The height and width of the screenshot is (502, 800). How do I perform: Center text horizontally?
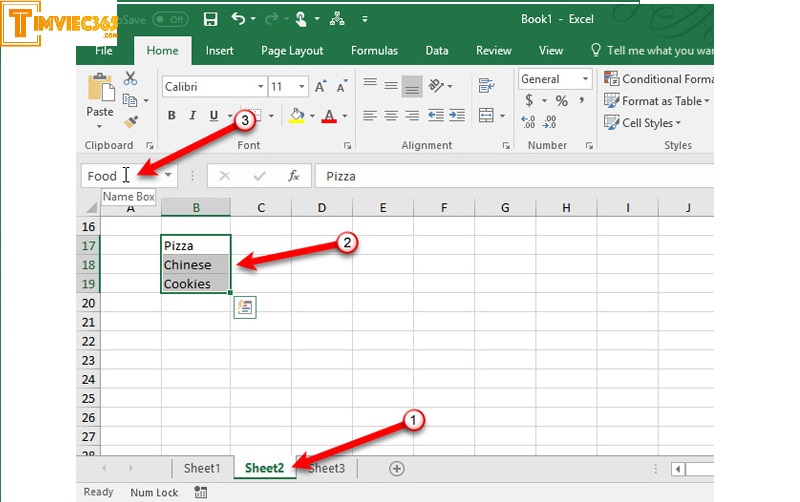[x=391, y=116]
